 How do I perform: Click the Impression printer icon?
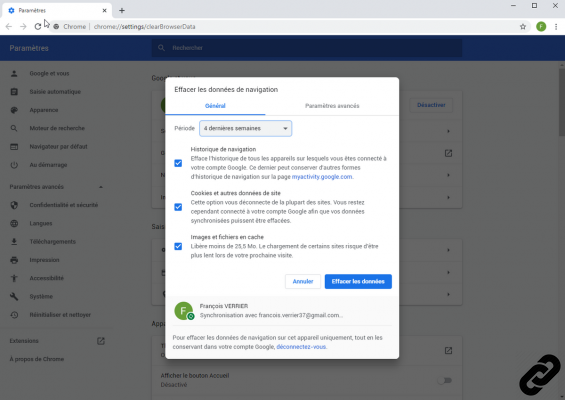click(x=14, y=260)
